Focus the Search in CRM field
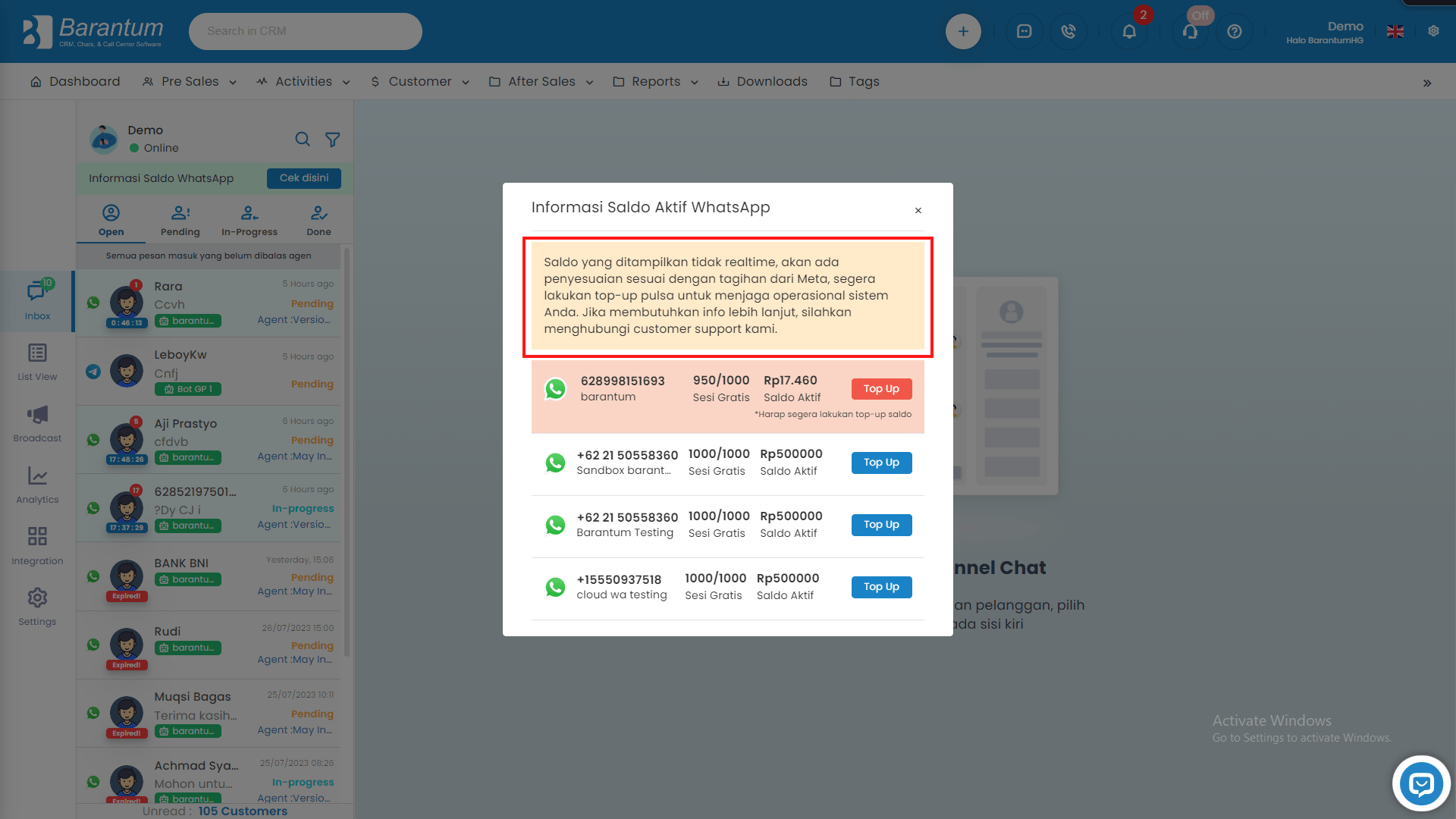 pyautogui.click(x=305, y=31)
